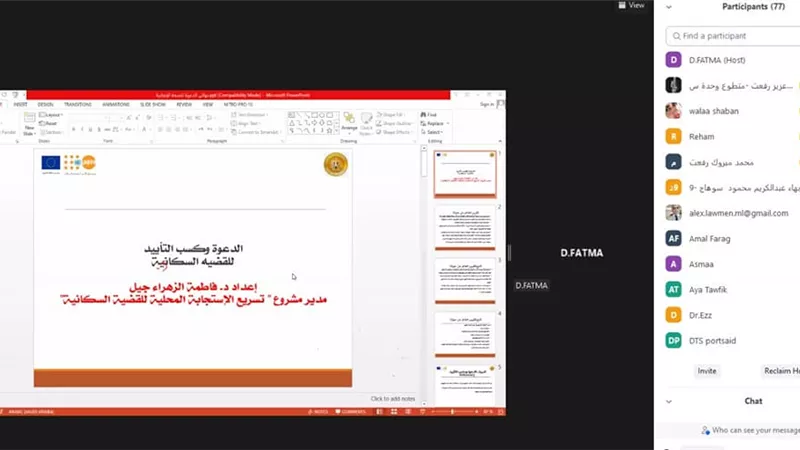Open the Select dropdown in Editing group
Viewport: 800px width, 450px height.
tap(432, 132)
